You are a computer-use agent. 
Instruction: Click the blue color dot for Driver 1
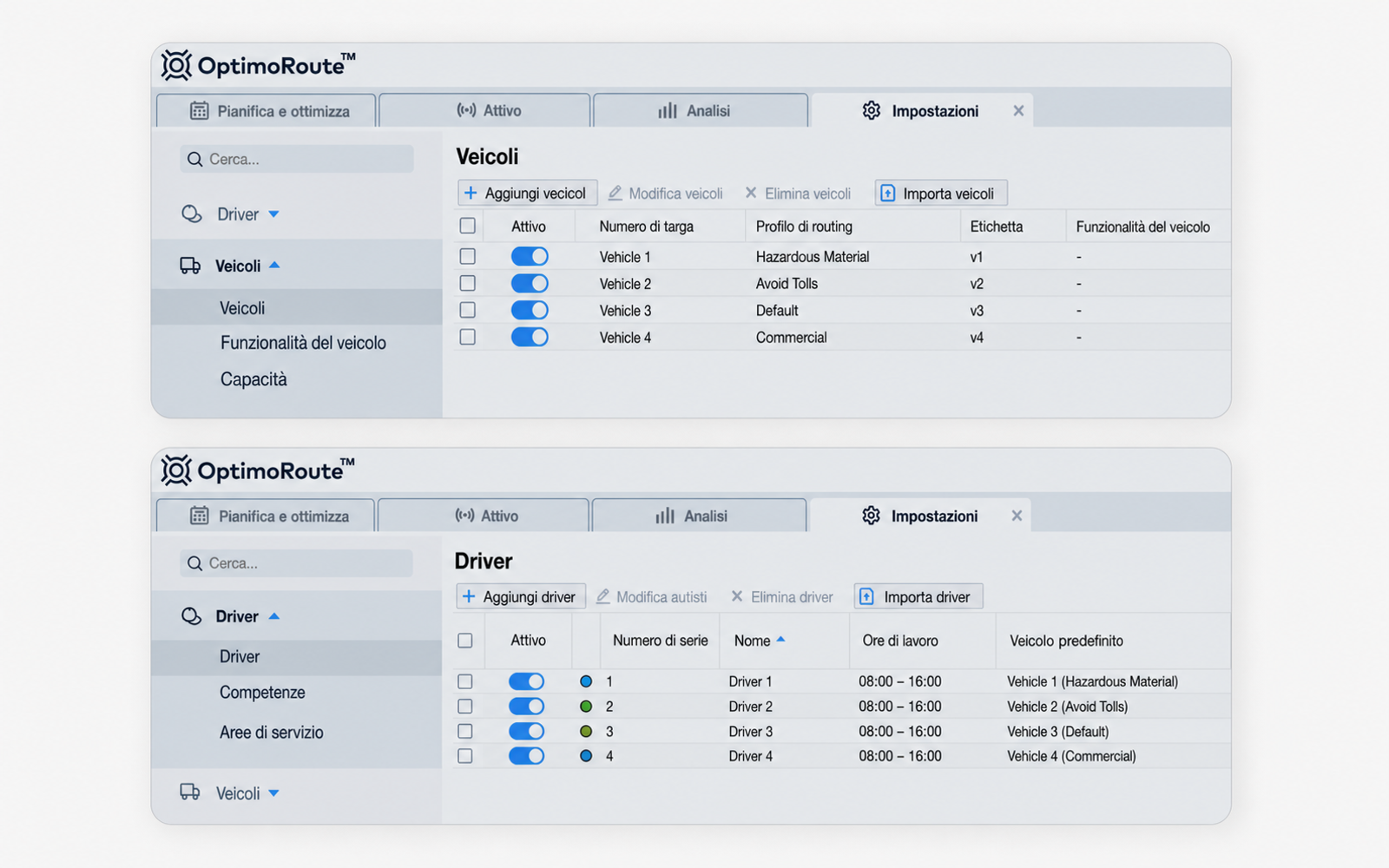pos(586,681)
